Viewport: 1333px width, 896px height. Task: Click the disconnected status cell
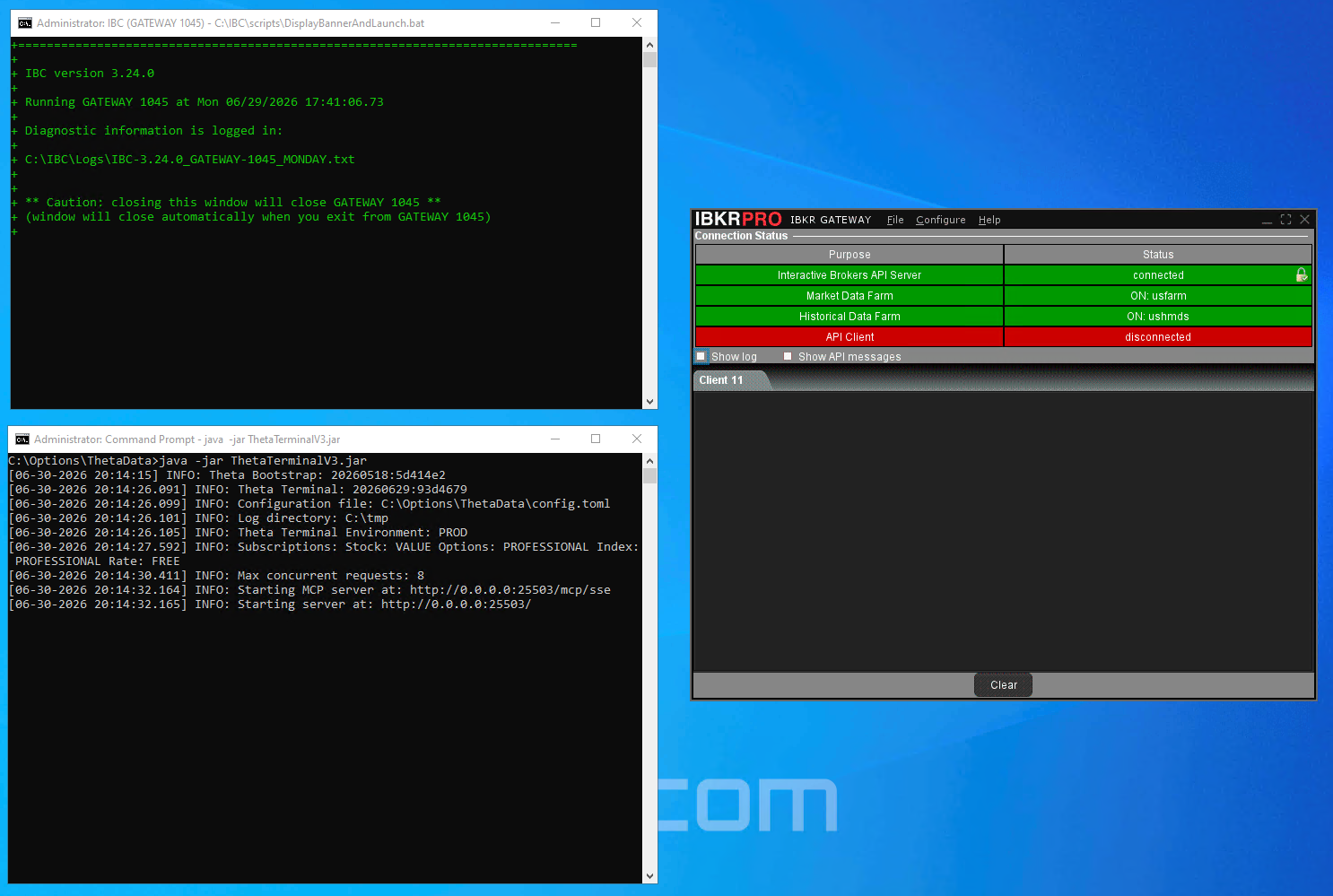pos(1158,337)
